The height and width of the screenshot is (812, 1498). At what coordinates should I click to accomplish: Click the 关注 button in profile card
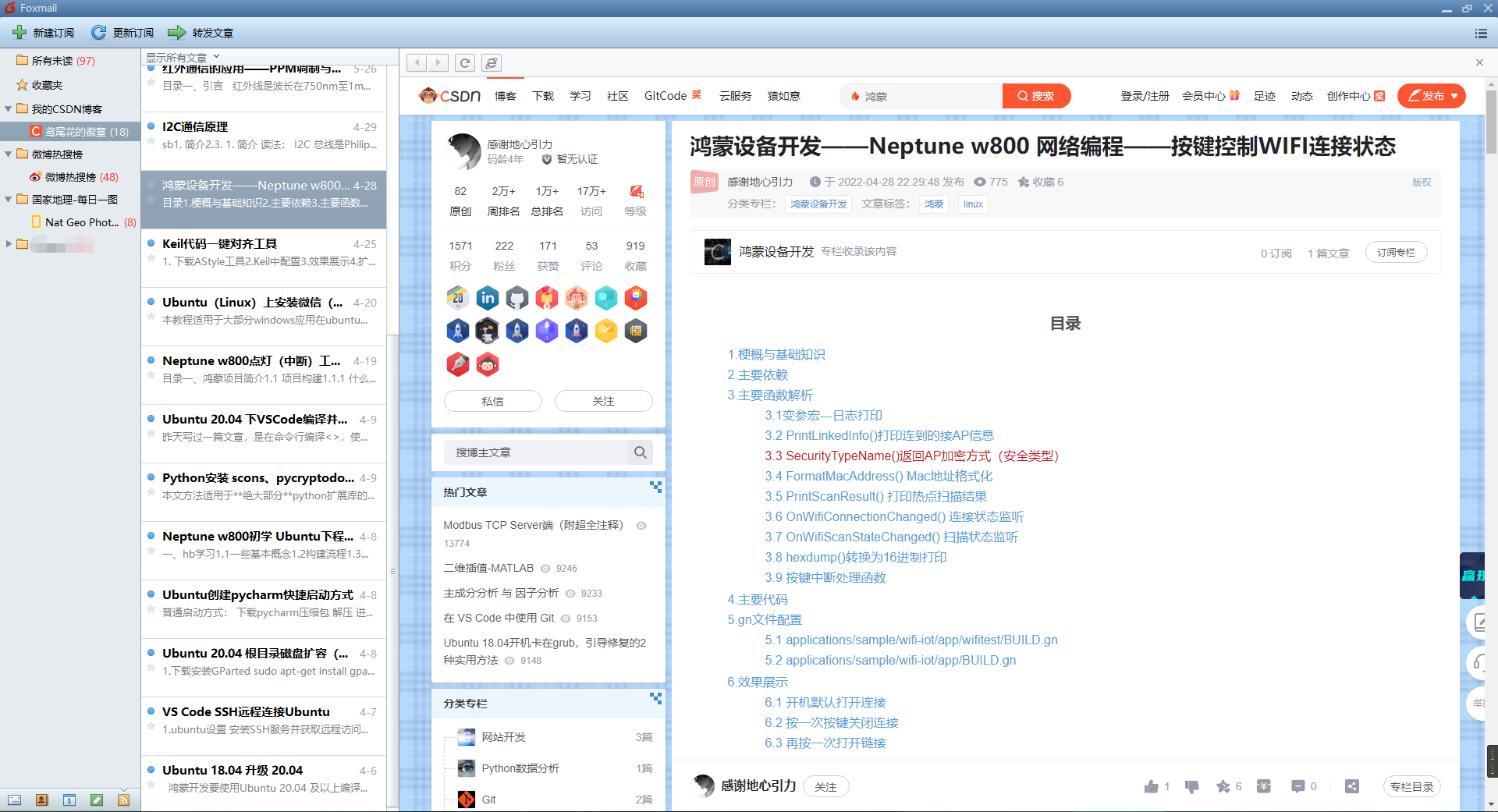pyautogui.click(x=603, y=401)
